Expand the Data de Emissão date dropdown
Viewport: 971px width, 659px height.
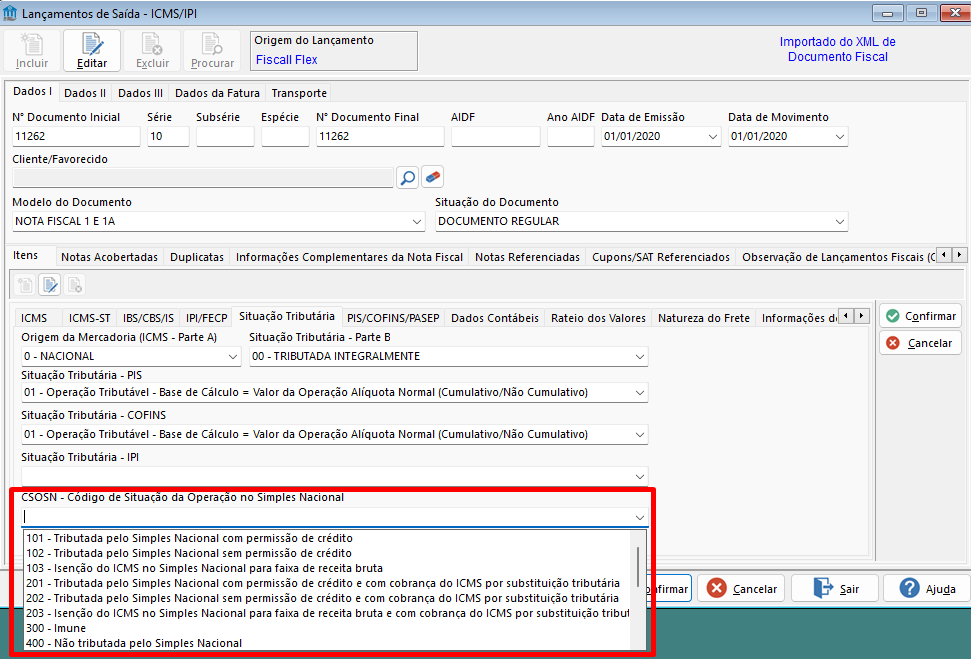713,137
